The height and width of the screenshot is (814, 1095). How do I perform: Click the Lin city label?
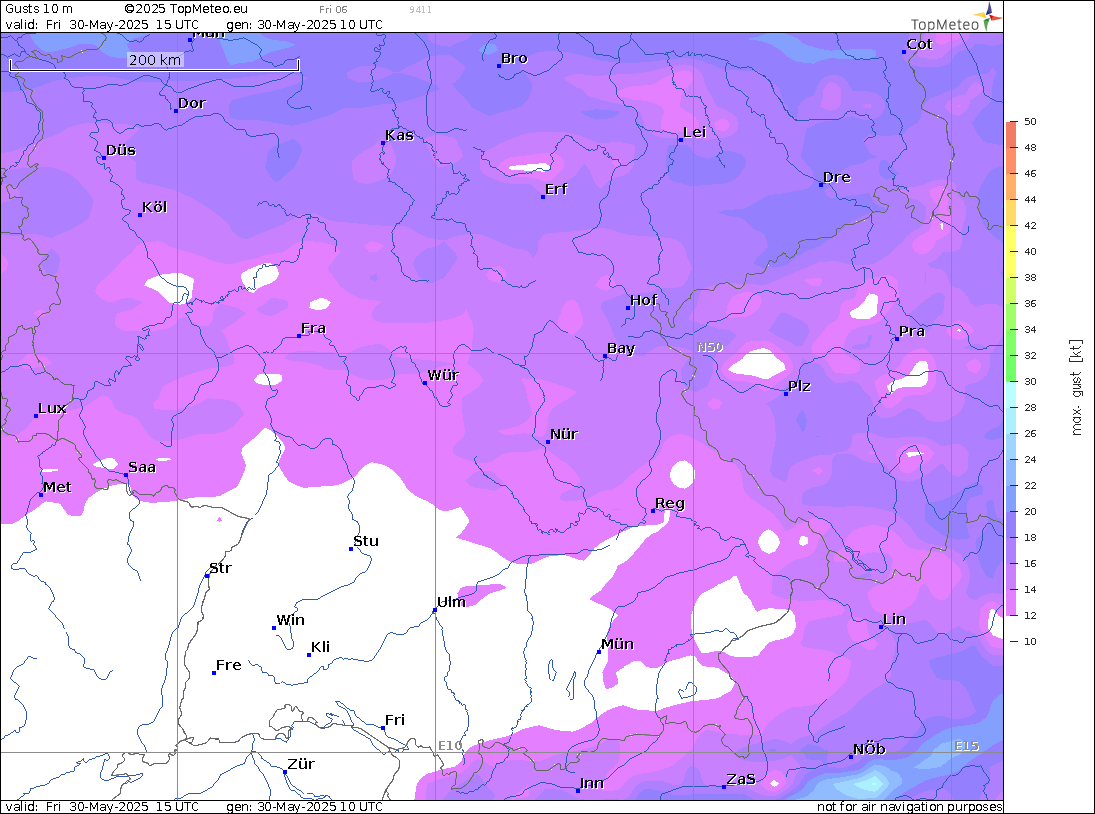coord(894,619)
